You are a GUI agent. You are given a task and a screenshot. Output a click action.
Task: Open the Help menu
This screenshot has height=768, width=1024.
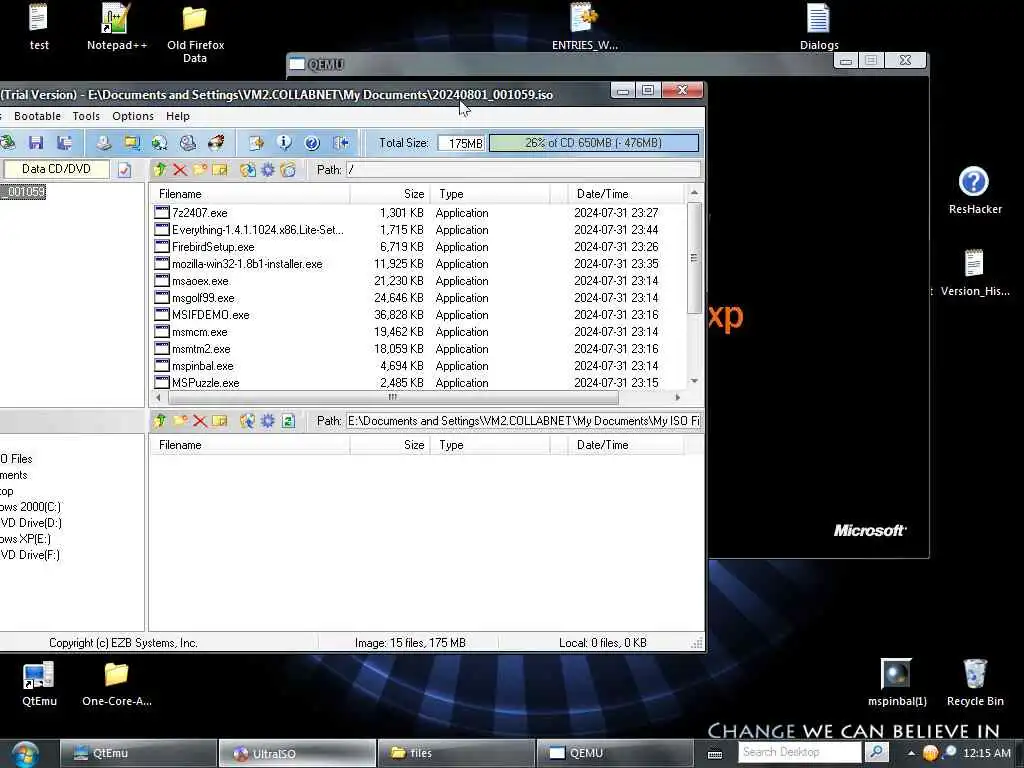click(x=178, y=116)
